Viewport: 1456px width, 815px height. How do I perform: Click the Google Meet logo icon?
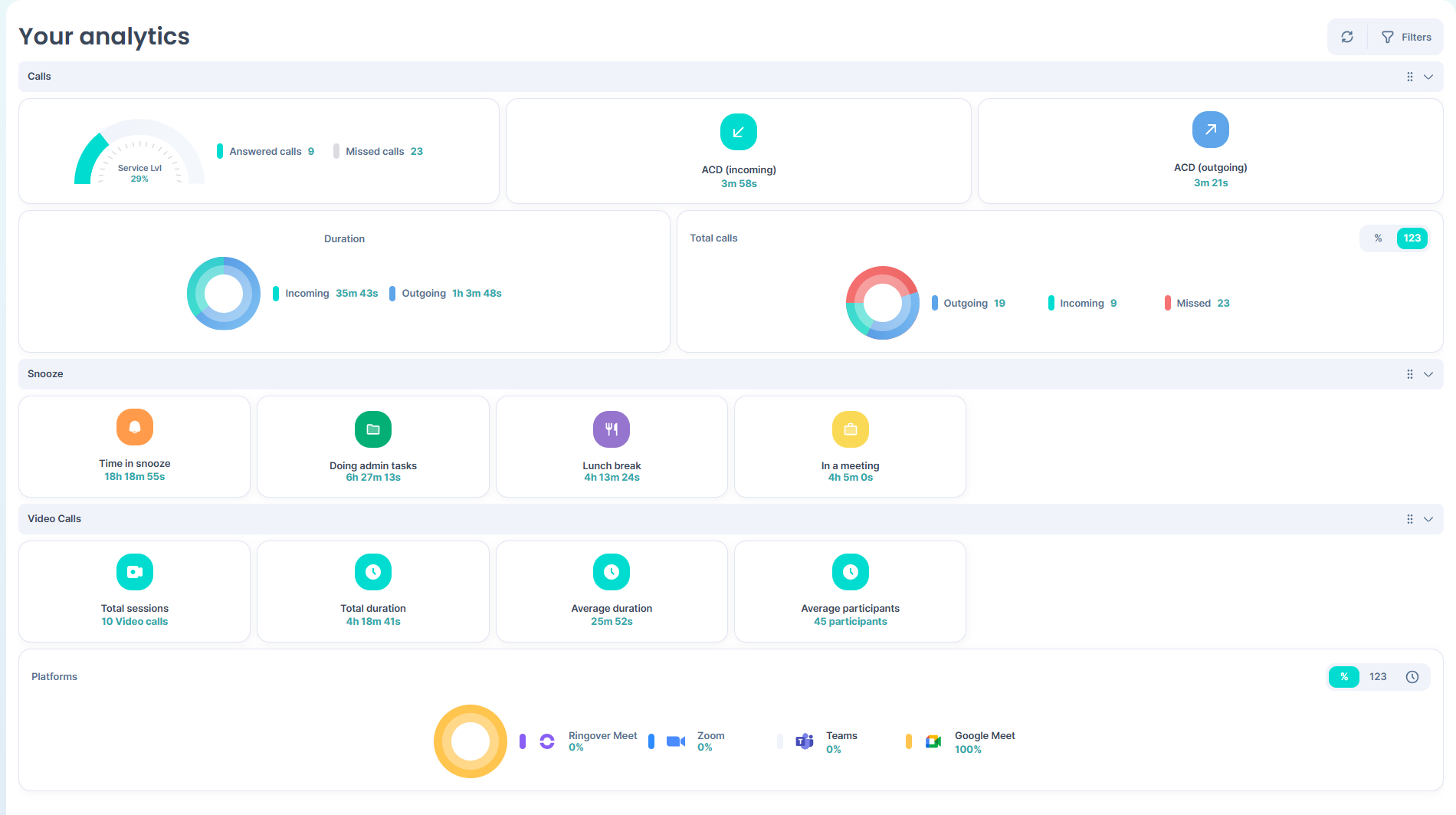coord(933,741)
